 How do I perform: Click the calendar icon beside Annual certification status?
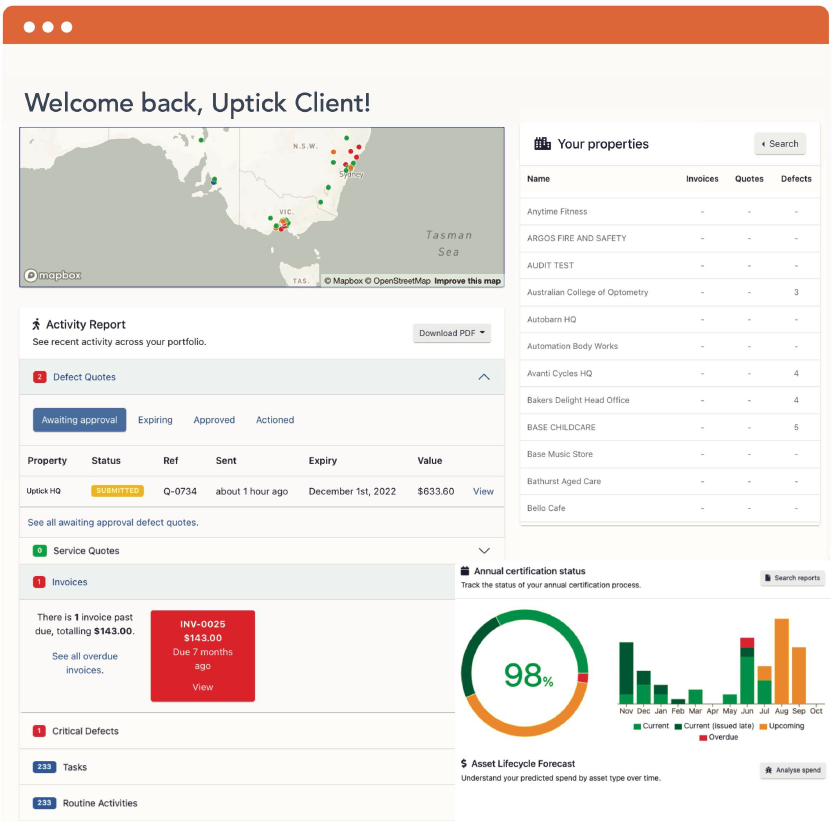coord(464,571)
